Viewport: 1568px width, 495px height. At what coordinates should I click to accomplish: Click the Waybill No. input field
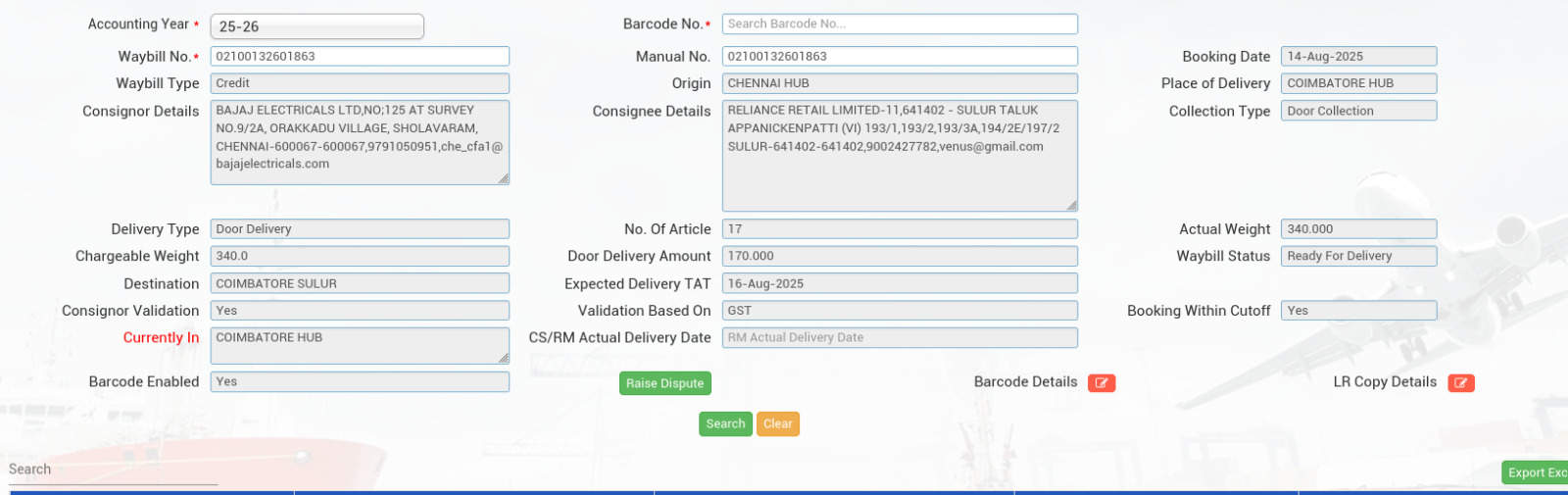point(359,57)
